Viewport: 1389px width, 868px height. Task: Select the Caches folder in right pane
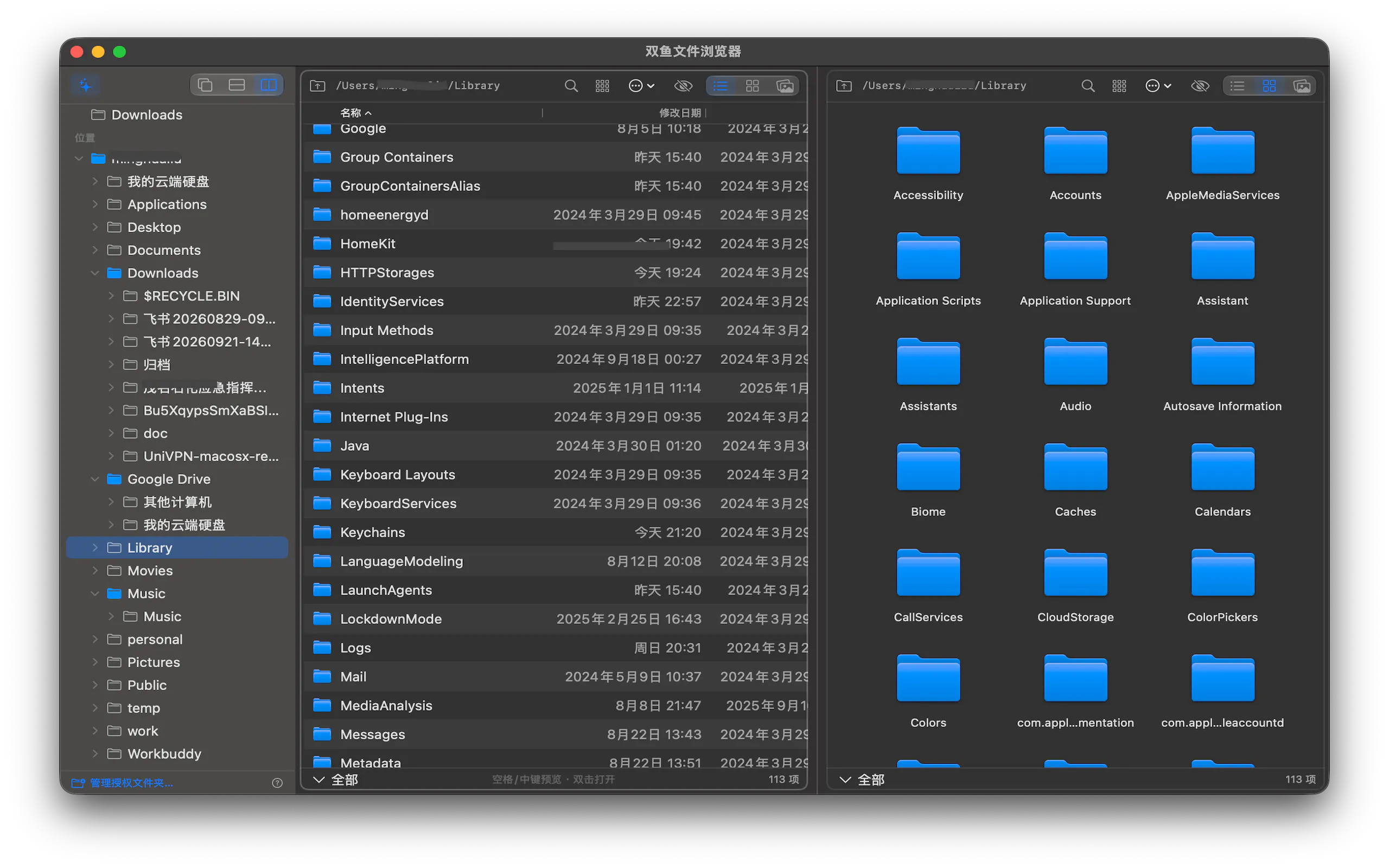pos(1075,468)
